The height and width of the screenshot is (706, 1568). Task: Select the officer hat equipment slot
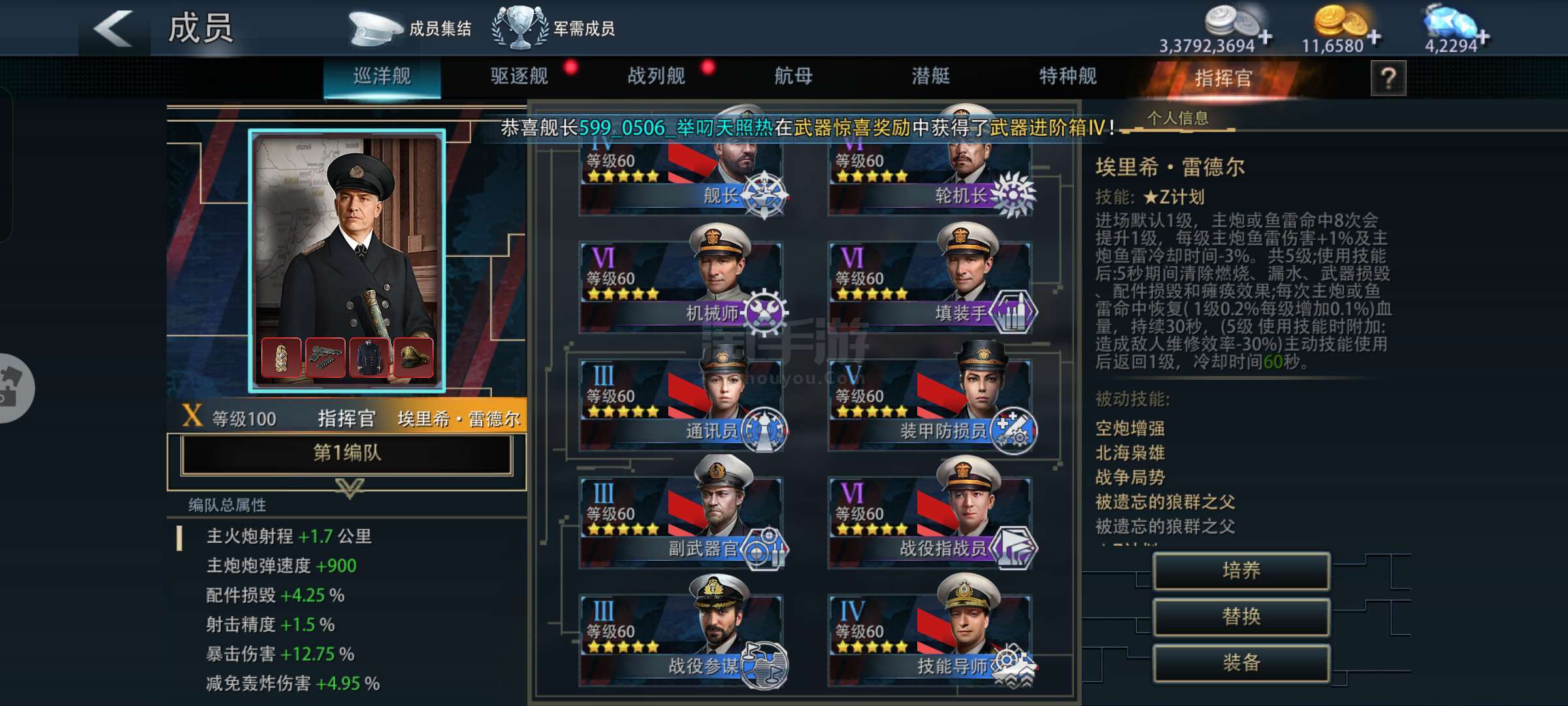pos(414,357)
